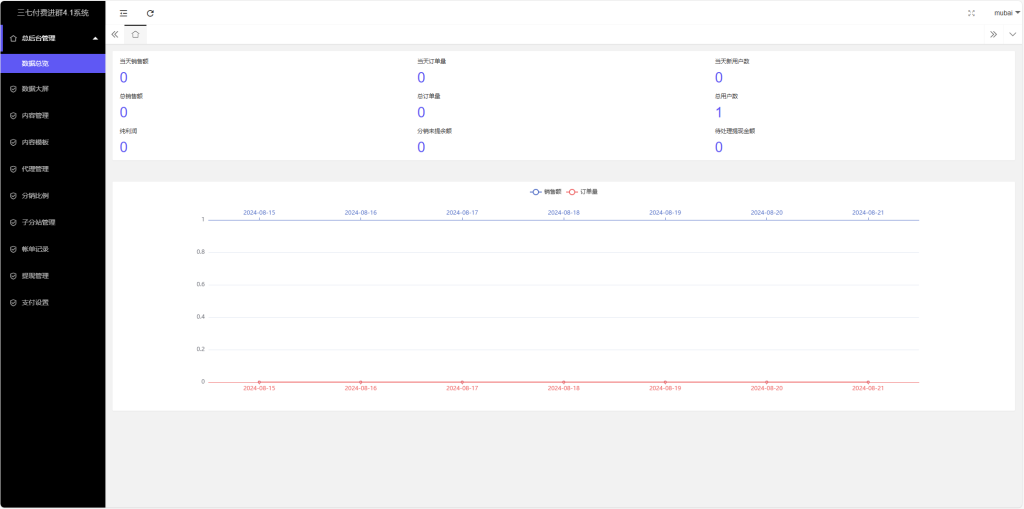1024x509 pixels.
Task: Open the tab options dropdown chevron
Action: point(1012,34)
